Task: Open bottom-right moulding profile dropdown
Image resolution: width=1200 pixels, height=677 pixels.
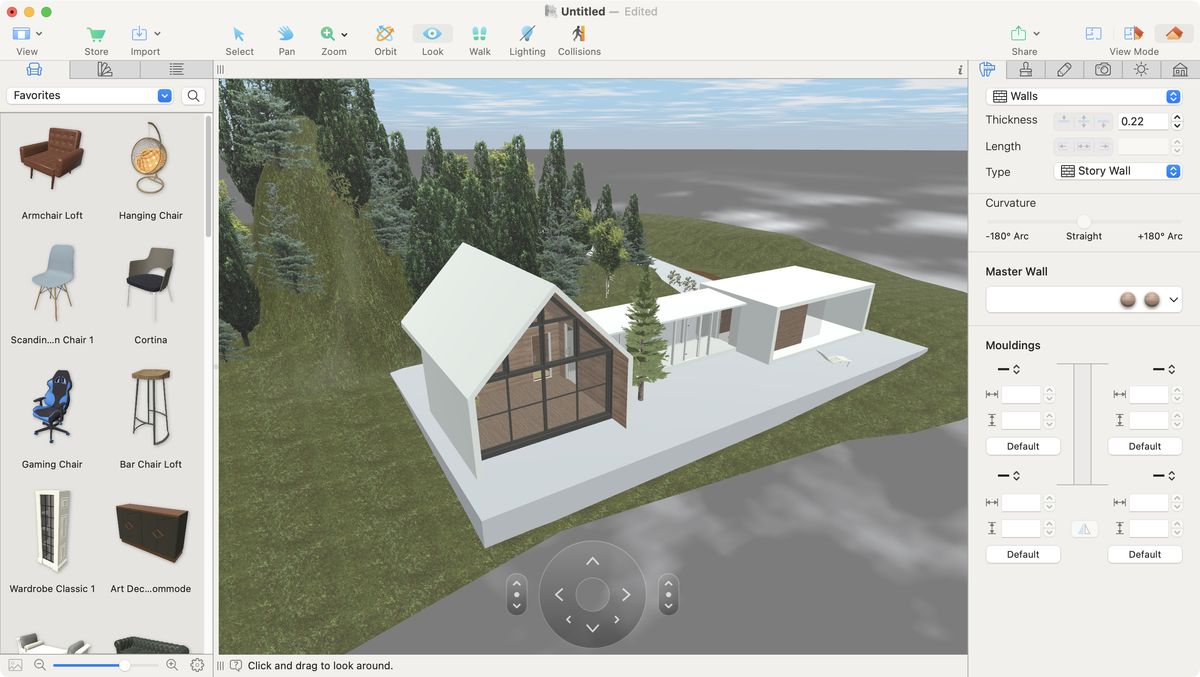Action: tap(1164, 476)
